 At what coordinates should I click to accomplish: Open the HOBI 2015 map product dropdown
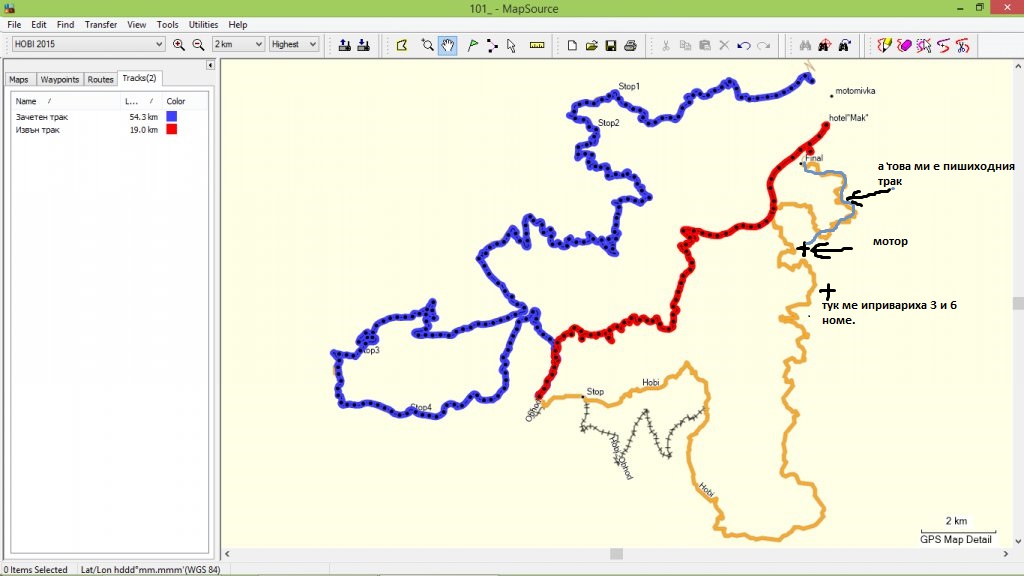click(88, 44)
